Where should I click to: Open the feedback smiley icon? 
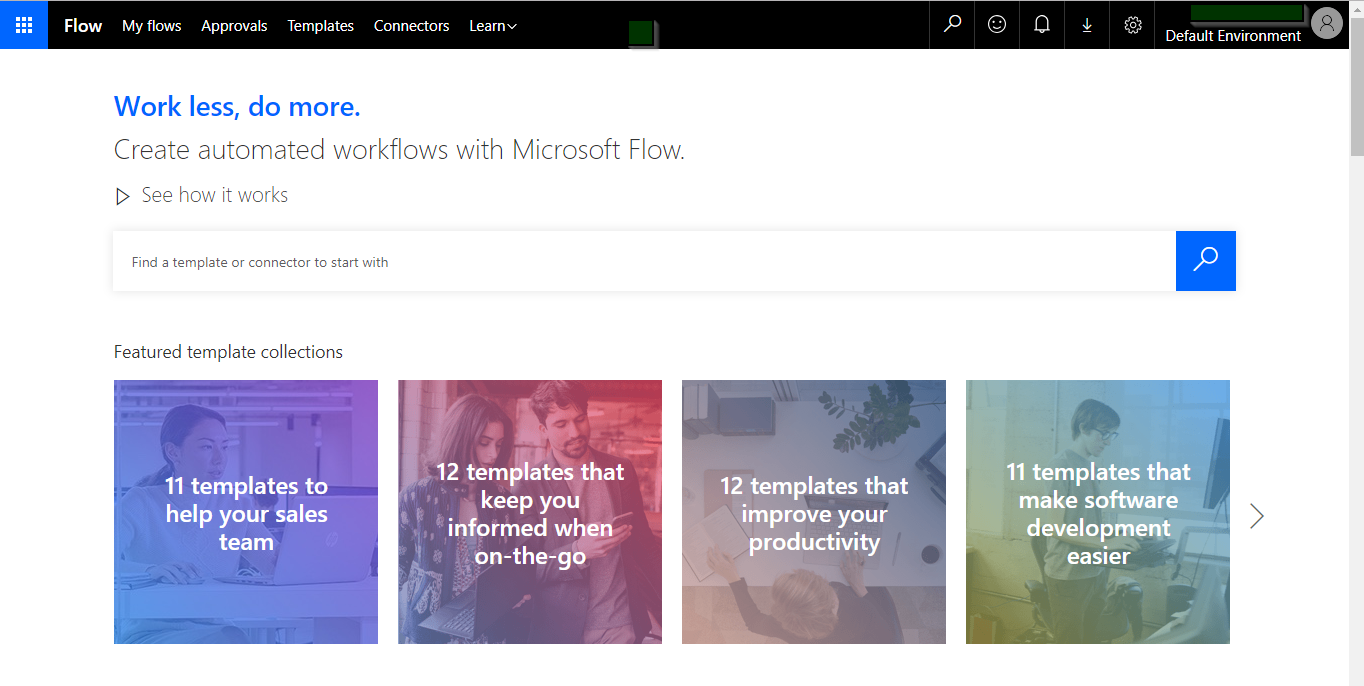click(997, 25)
